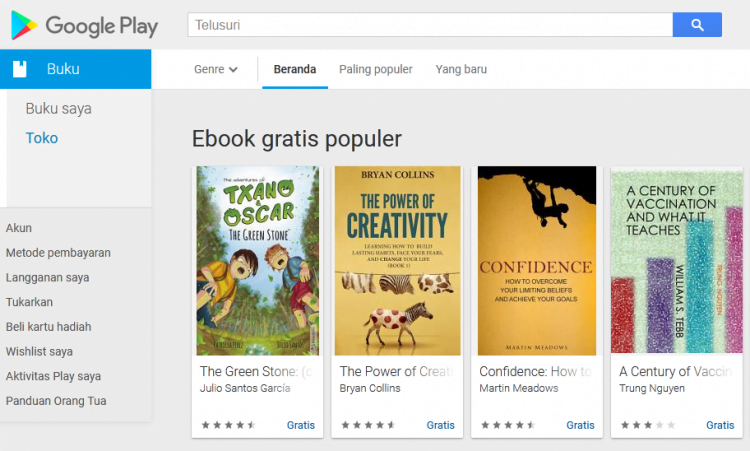Select Buku in the sidebar
Viewport: 750px width, 451px height.
[76, 69]
